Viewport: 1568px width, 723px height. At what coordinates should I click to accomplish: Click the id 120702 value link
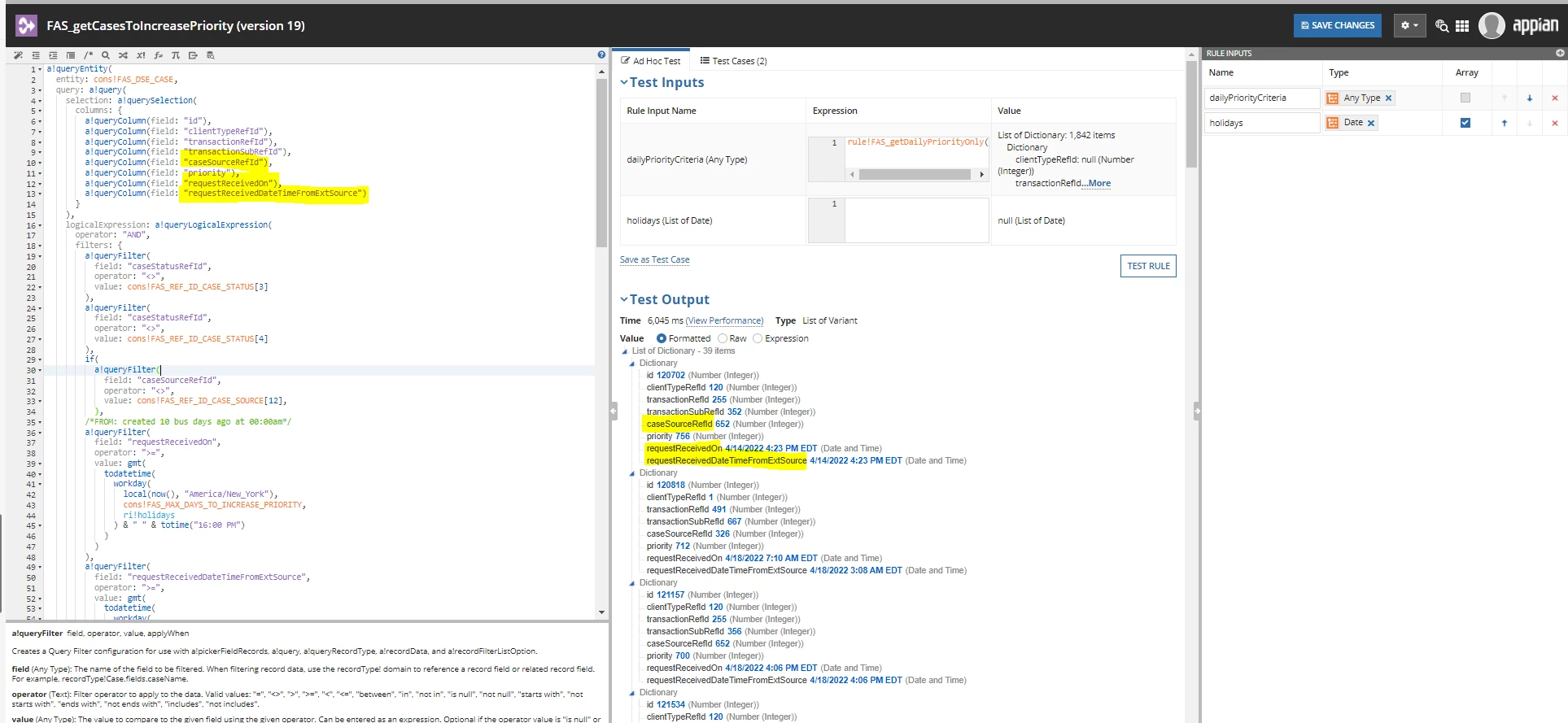click(x=670, y=375)
